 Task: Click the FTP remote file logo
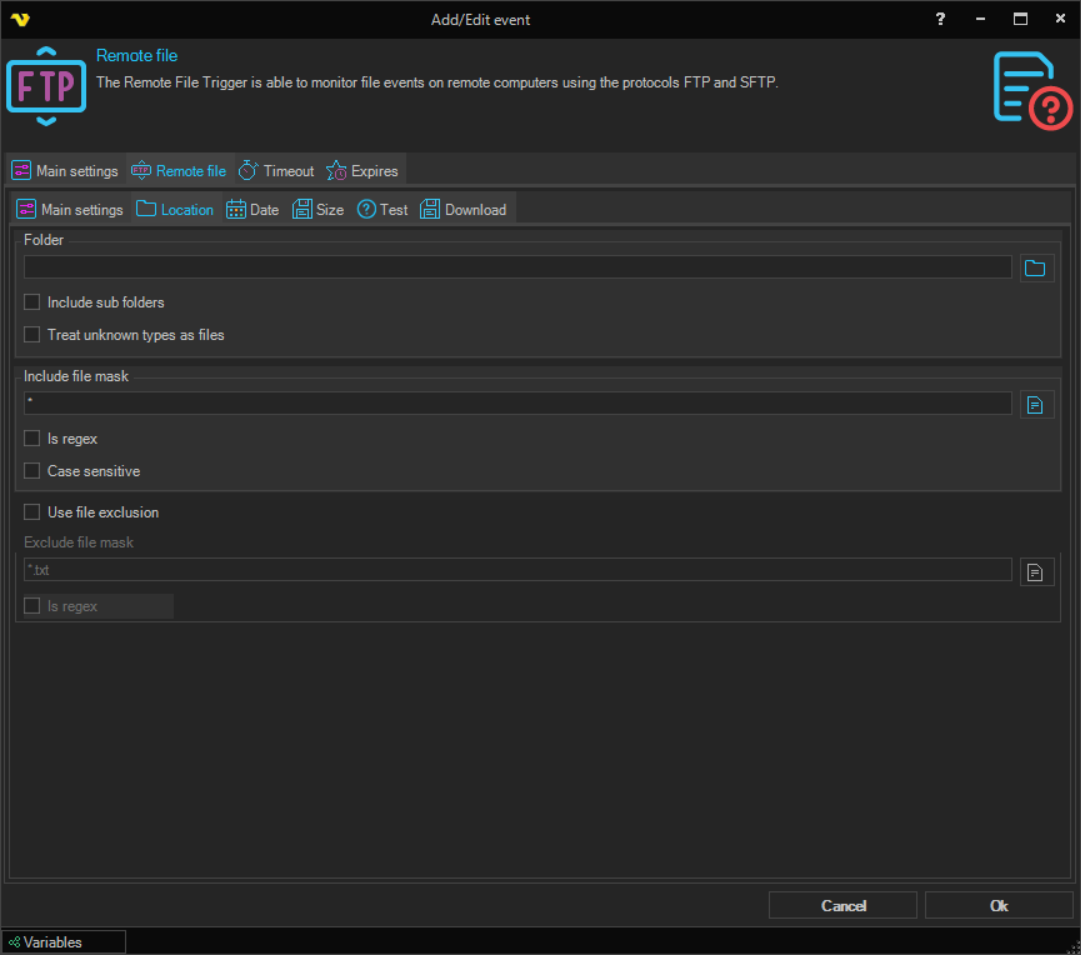(x=46, y=86)
